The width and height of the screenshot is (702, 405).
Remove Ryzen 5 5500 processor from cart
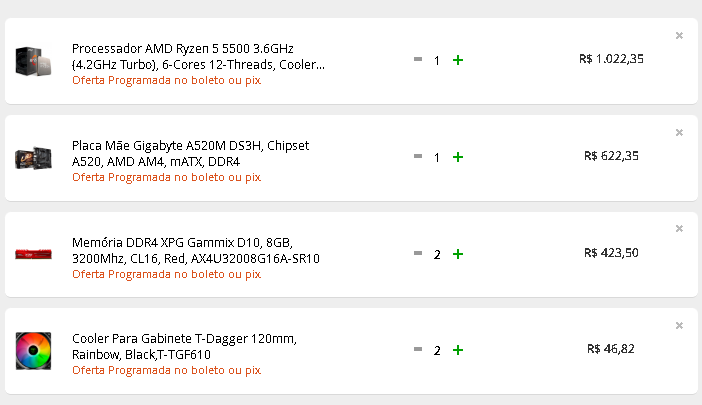679,35
